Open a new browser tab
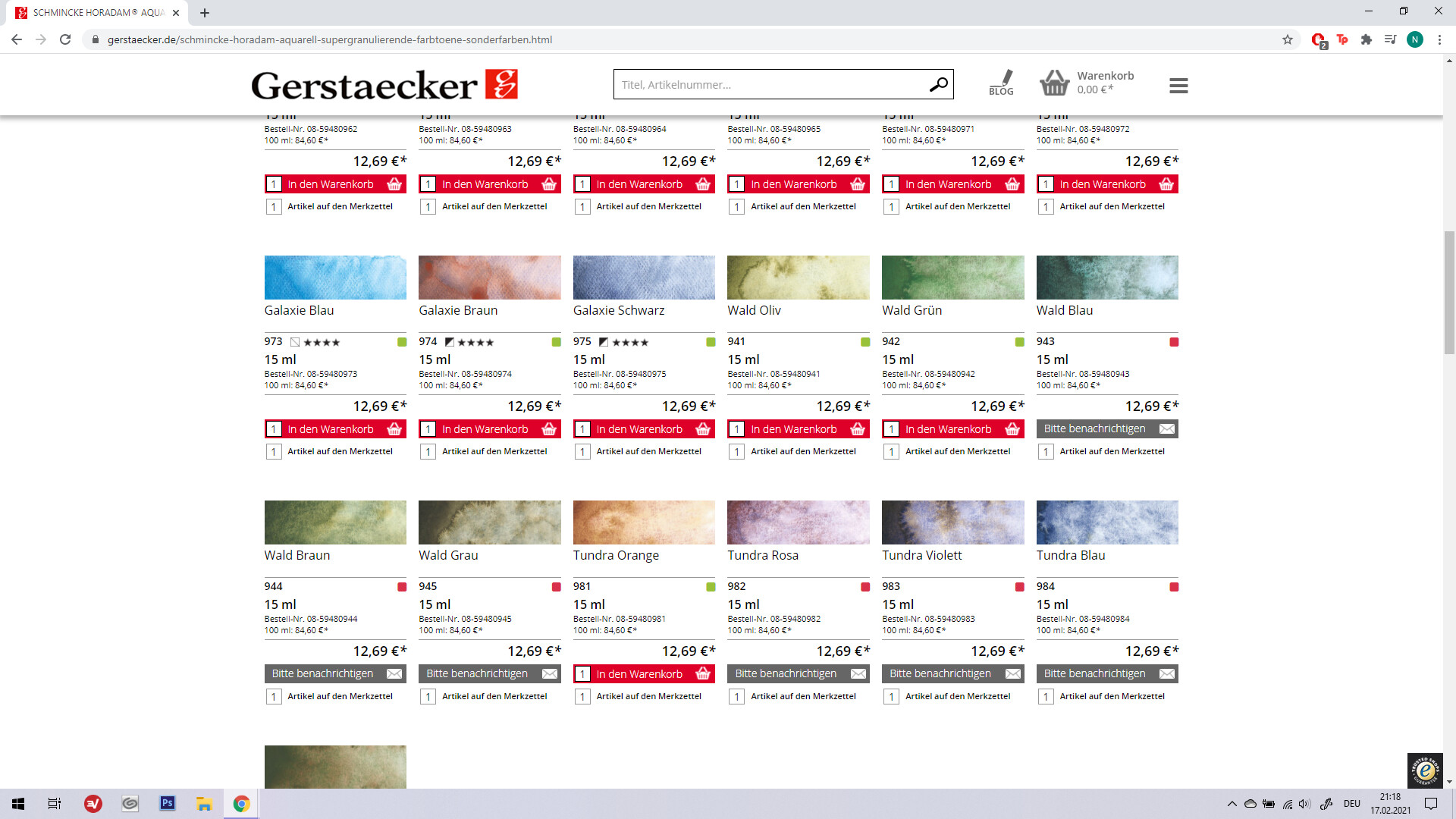1456x819 pixels. [x=205, y=13]
